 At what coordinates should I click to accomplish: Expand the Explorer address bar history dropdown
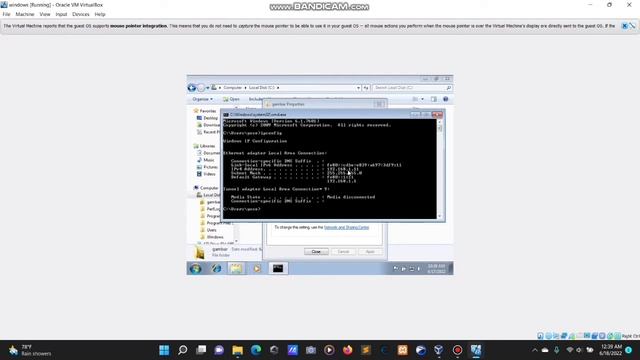[358, 88]
